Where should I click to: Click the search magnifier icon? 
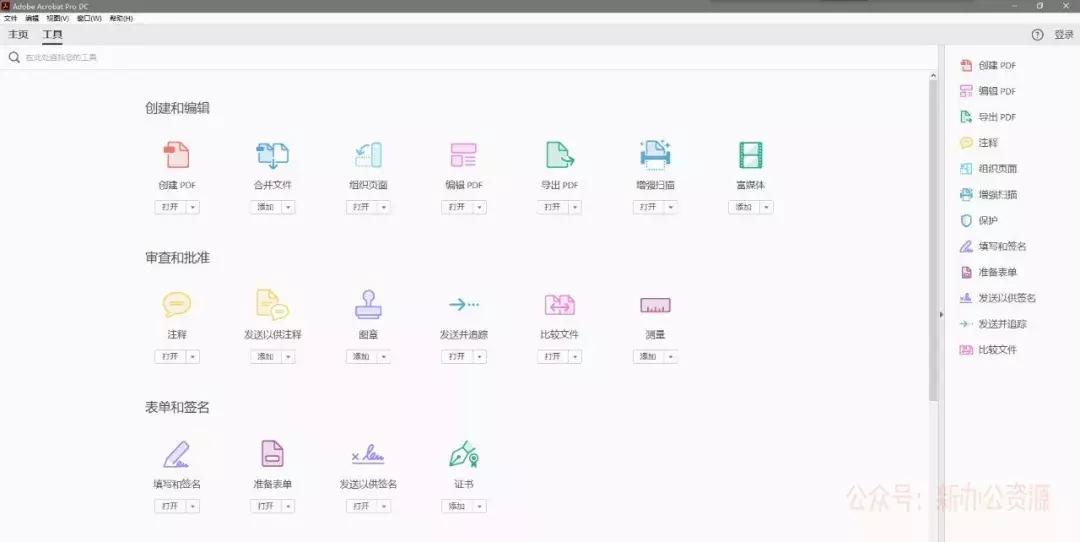point(14,57)
